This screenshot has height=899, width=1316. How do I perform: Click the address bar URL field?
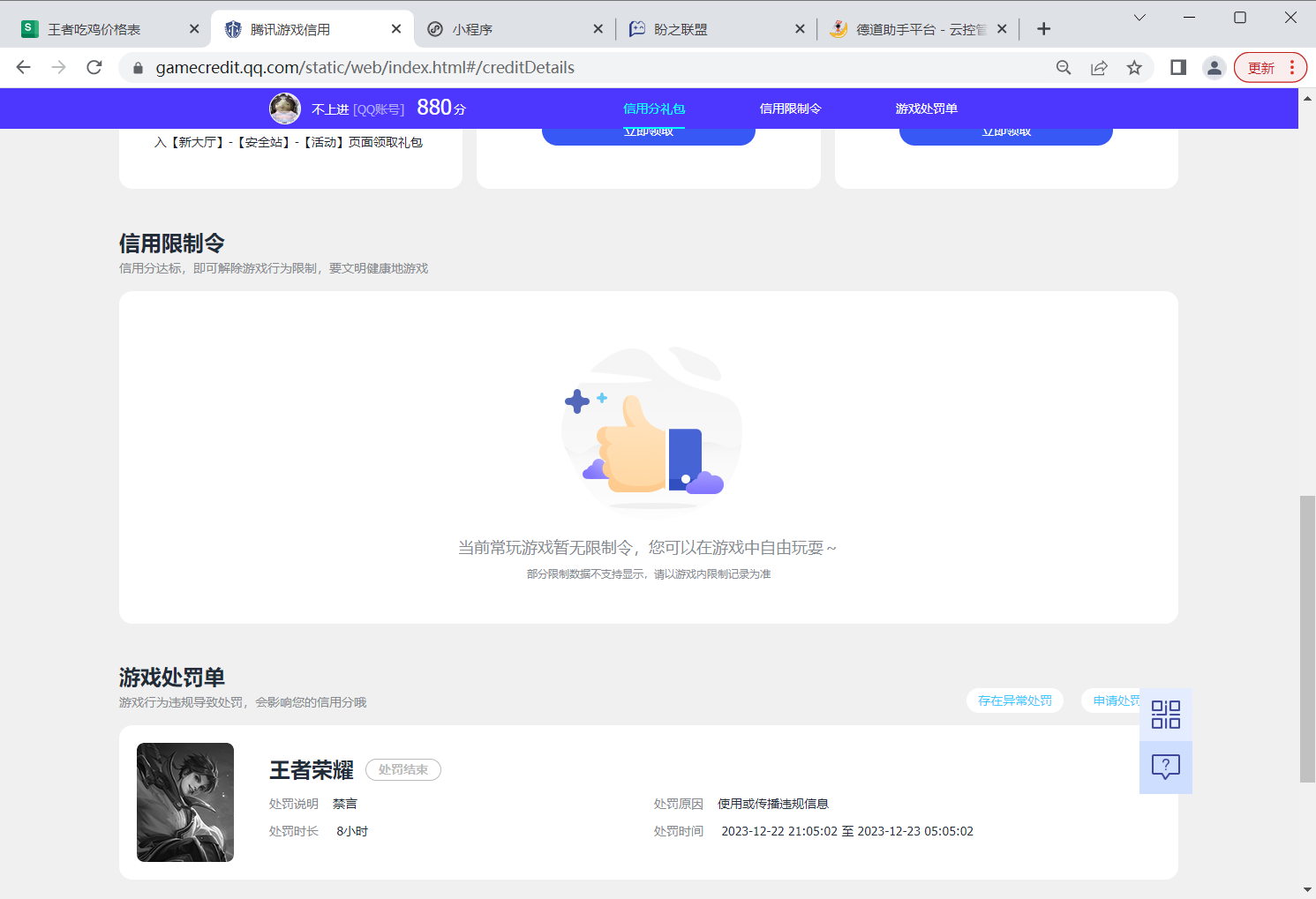[x=365, y=68]
